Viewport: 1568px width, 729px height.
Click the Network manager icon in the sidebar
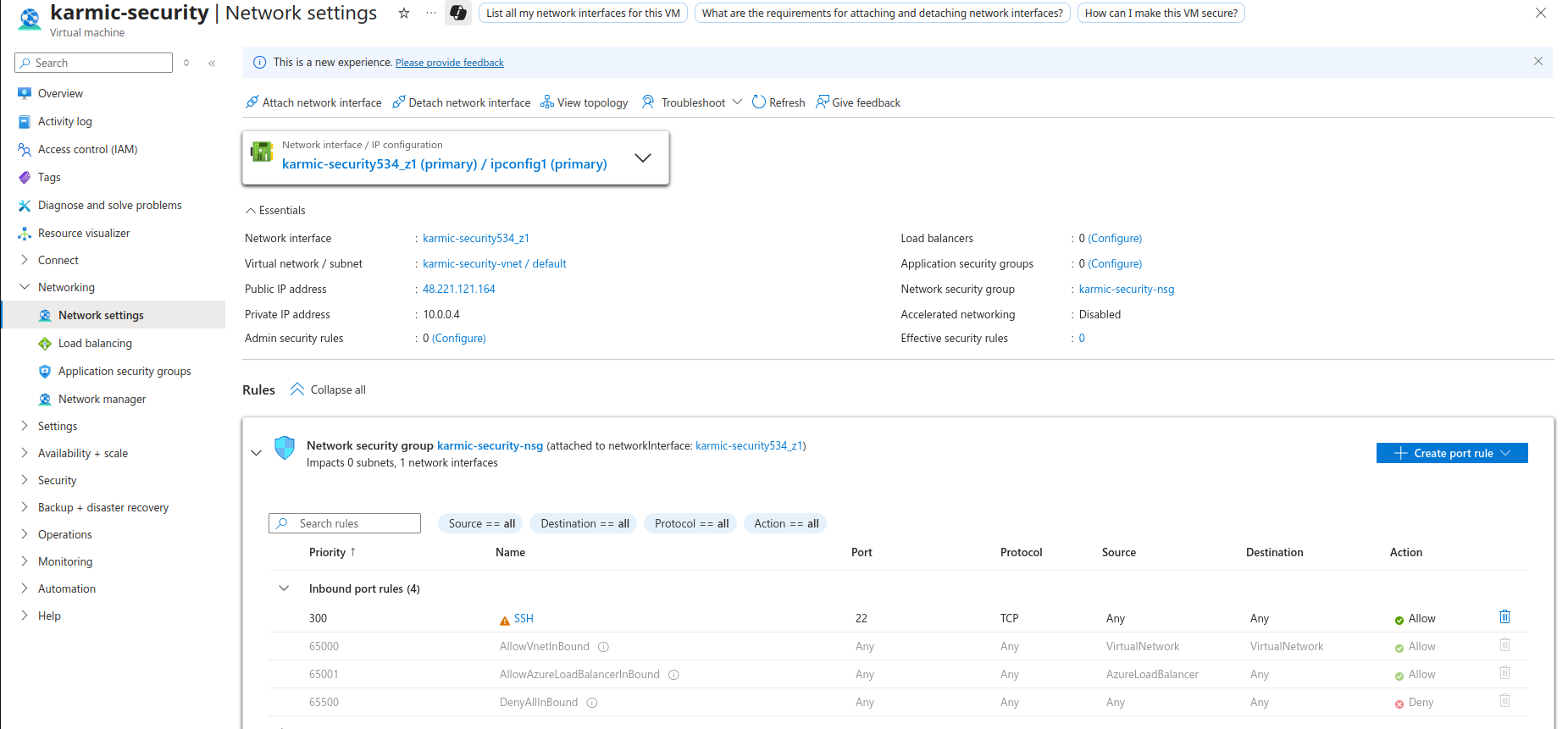(45, 399)
